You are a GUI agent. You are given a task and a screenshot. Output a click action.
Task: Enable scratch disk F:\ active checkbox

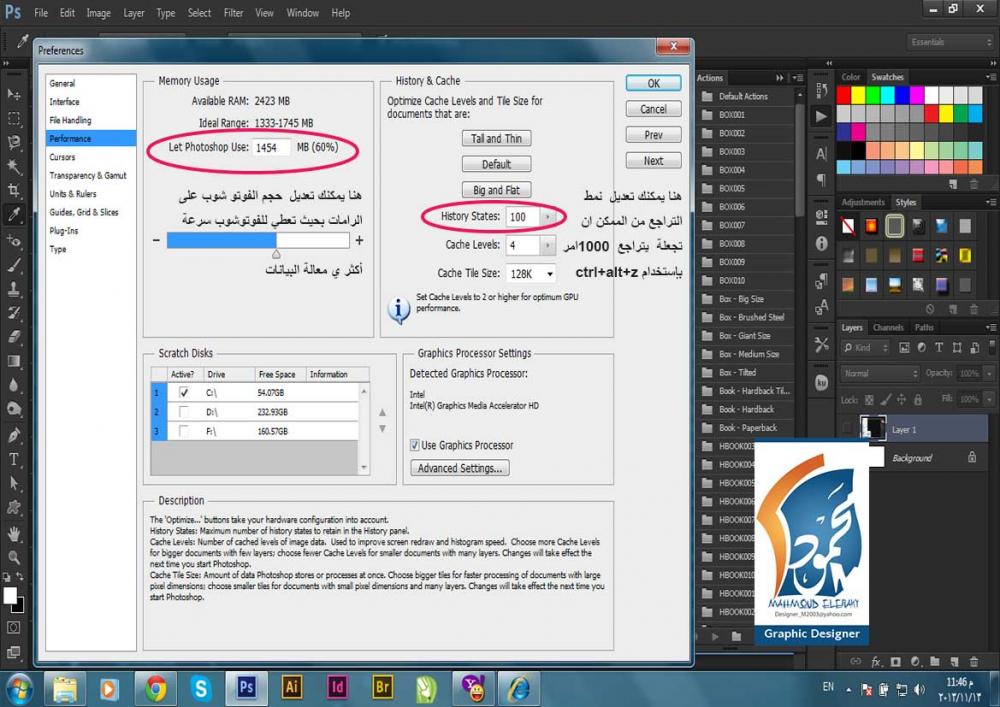click(184, 431)
